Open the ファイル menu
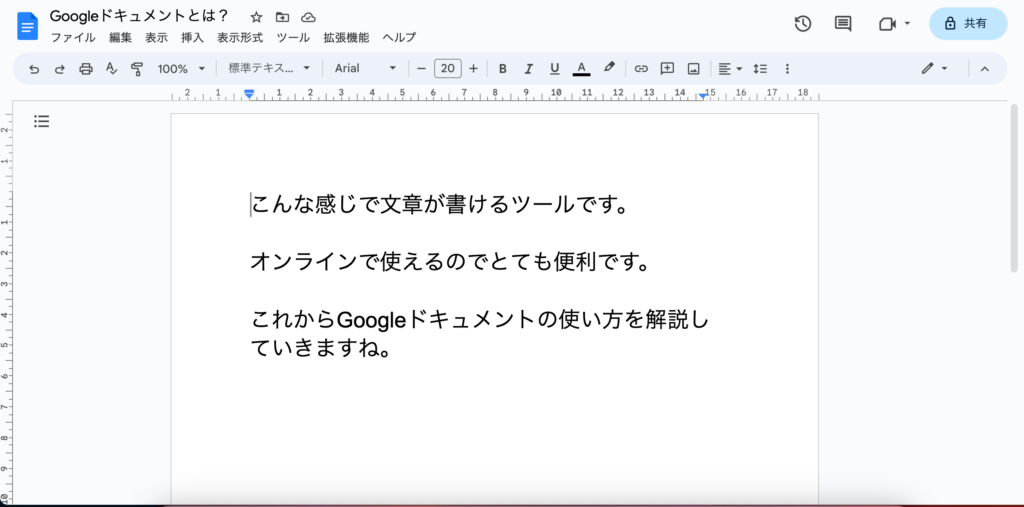Image resolution: width=1024 pixels, height=507 pixels. click(72, 38)
